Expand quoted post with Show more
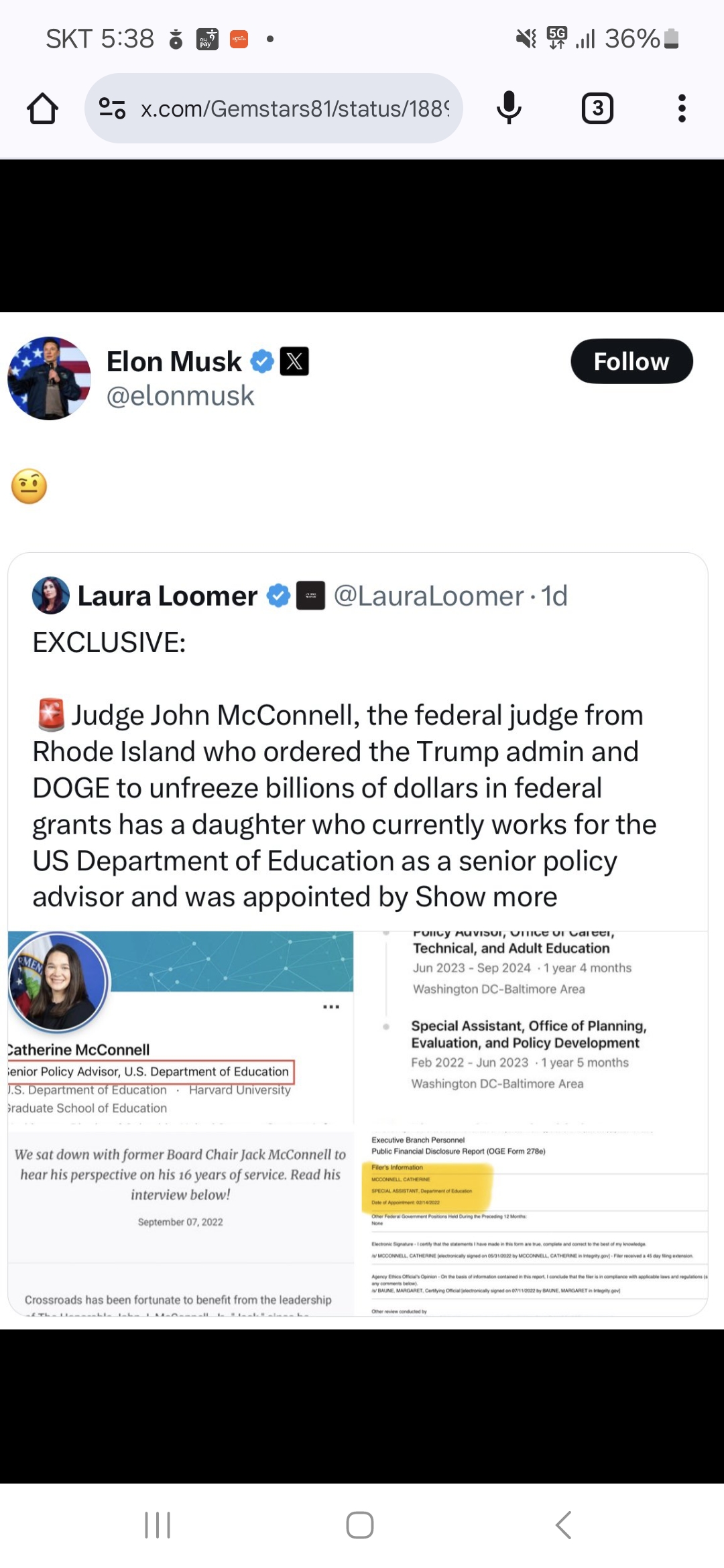This screenshot has height=1568, width=724. [487, 897]
